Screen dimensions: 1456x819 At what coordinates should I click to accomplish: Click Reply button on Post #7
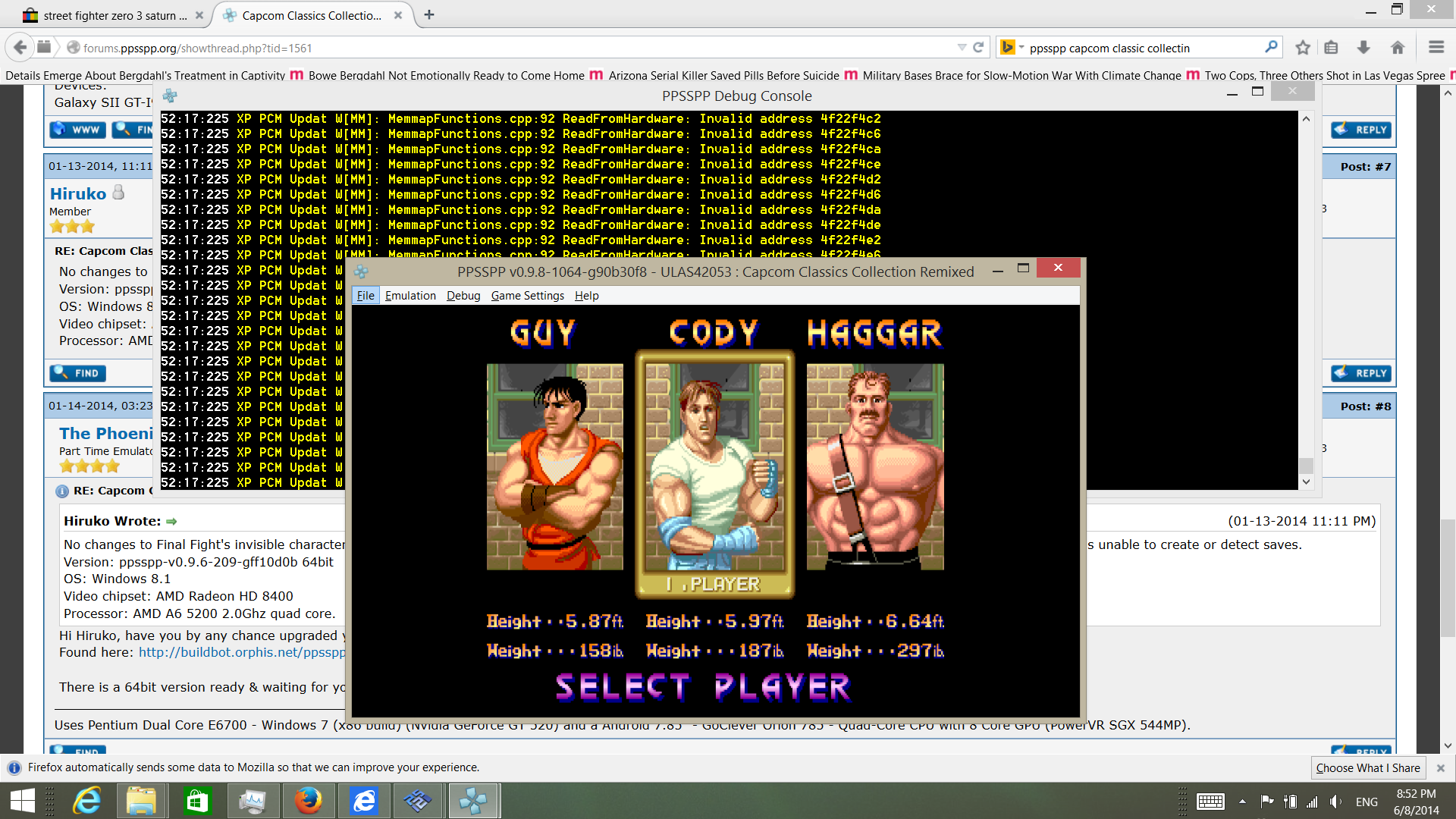[1362, 372]
